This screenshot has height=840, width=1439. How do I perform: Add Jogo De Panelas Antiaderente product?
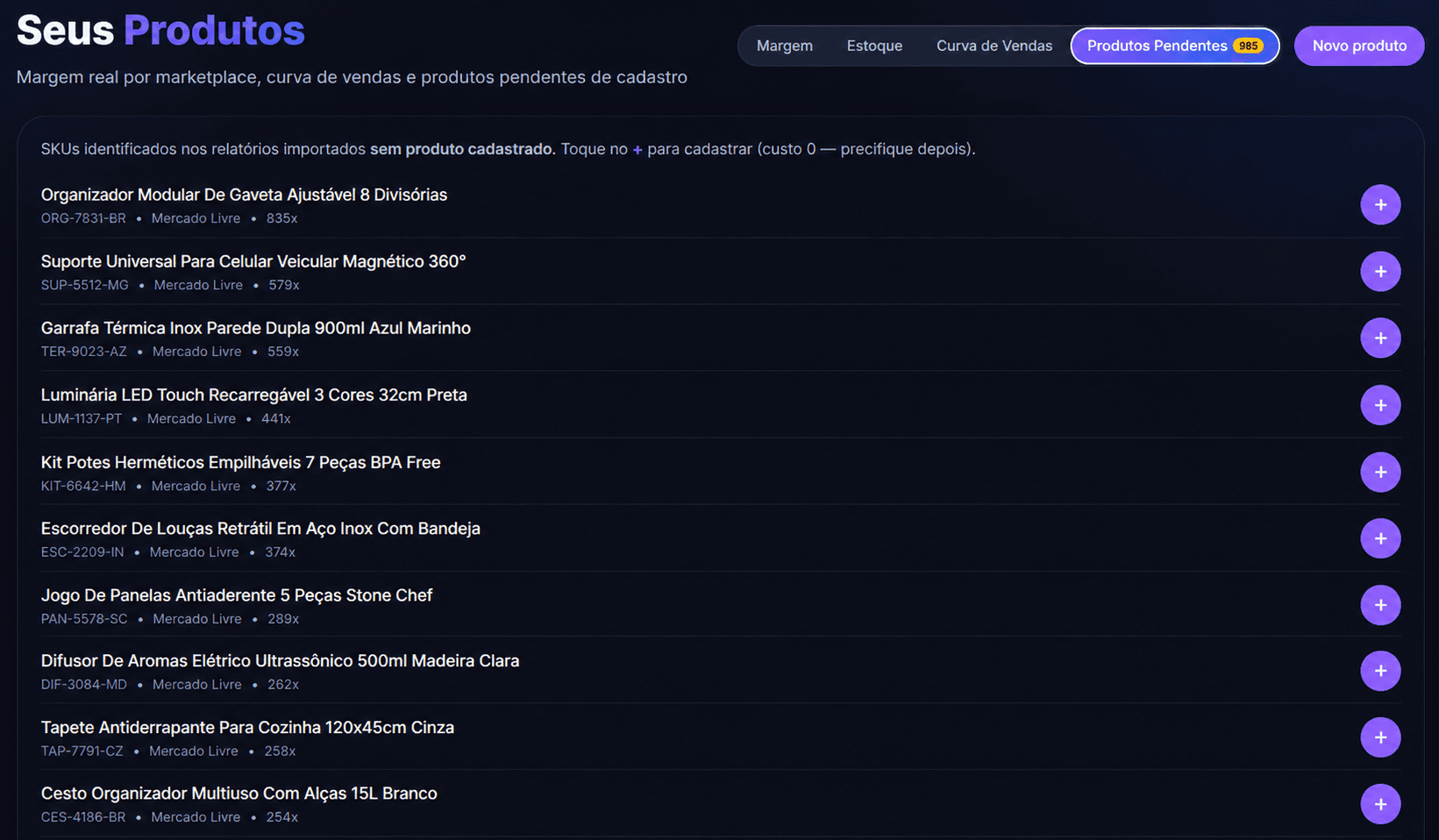(1380, 605)
